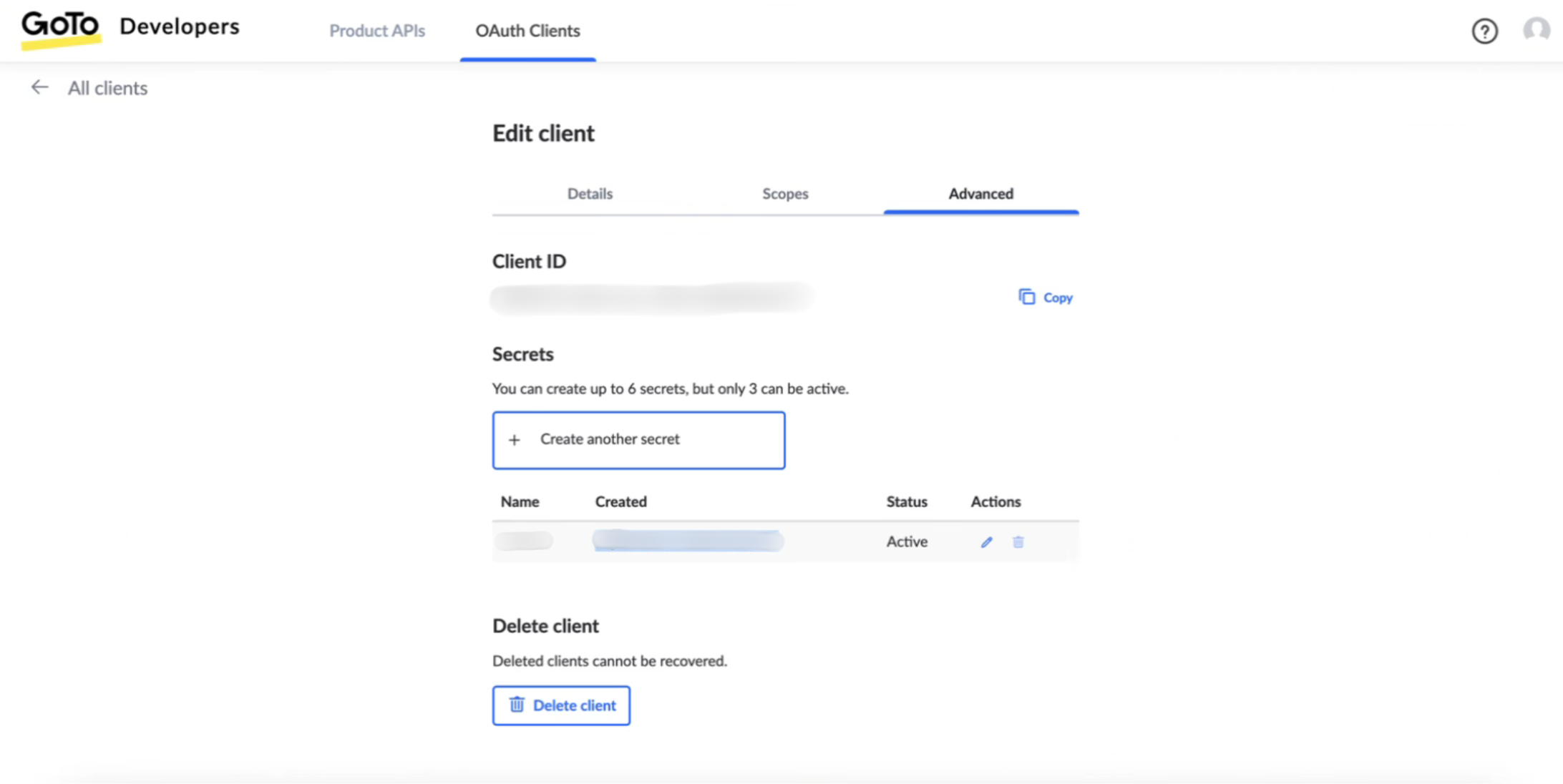Viewport: 1563px width, 784px height.
Task: Click 'Deleted clients cannot be recovered' text
Action: click(609, 661)
